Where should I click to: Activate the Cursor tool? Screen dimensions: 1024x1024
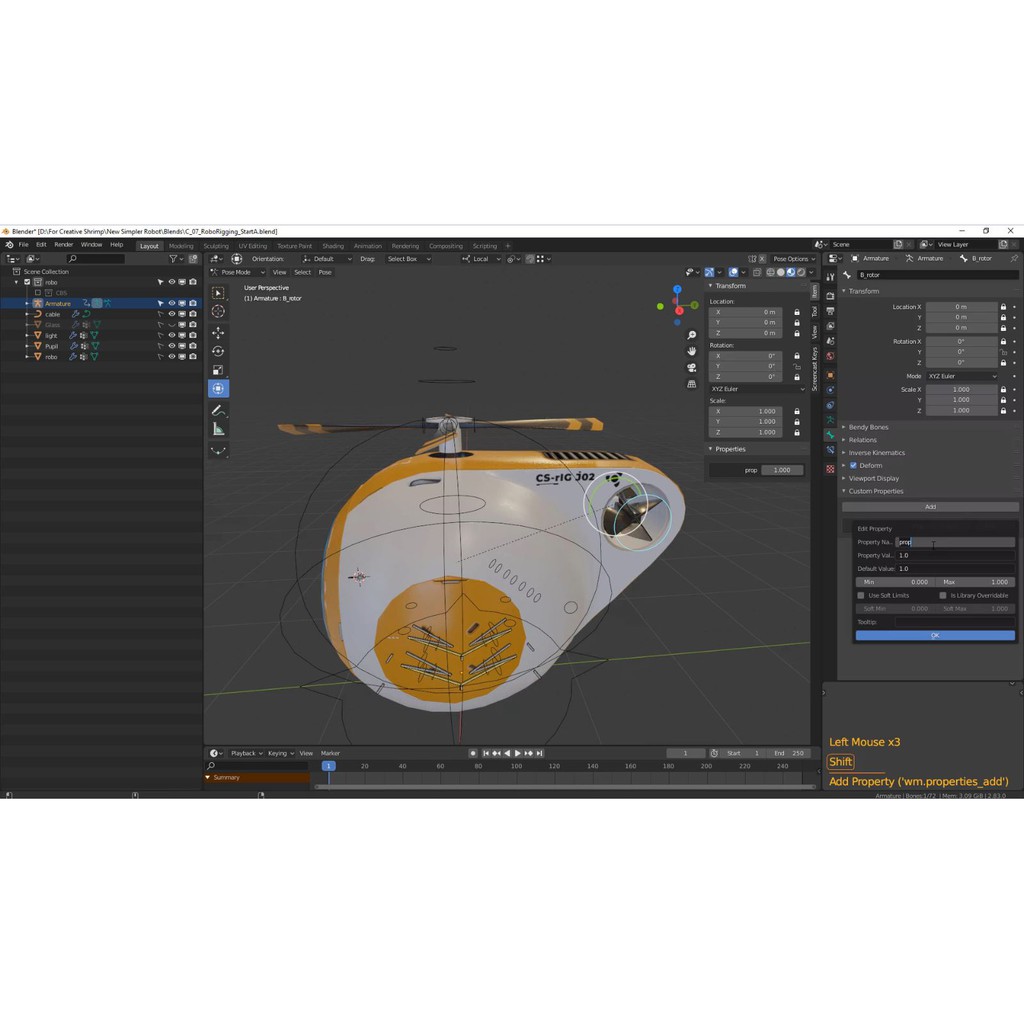pos(218,311)
